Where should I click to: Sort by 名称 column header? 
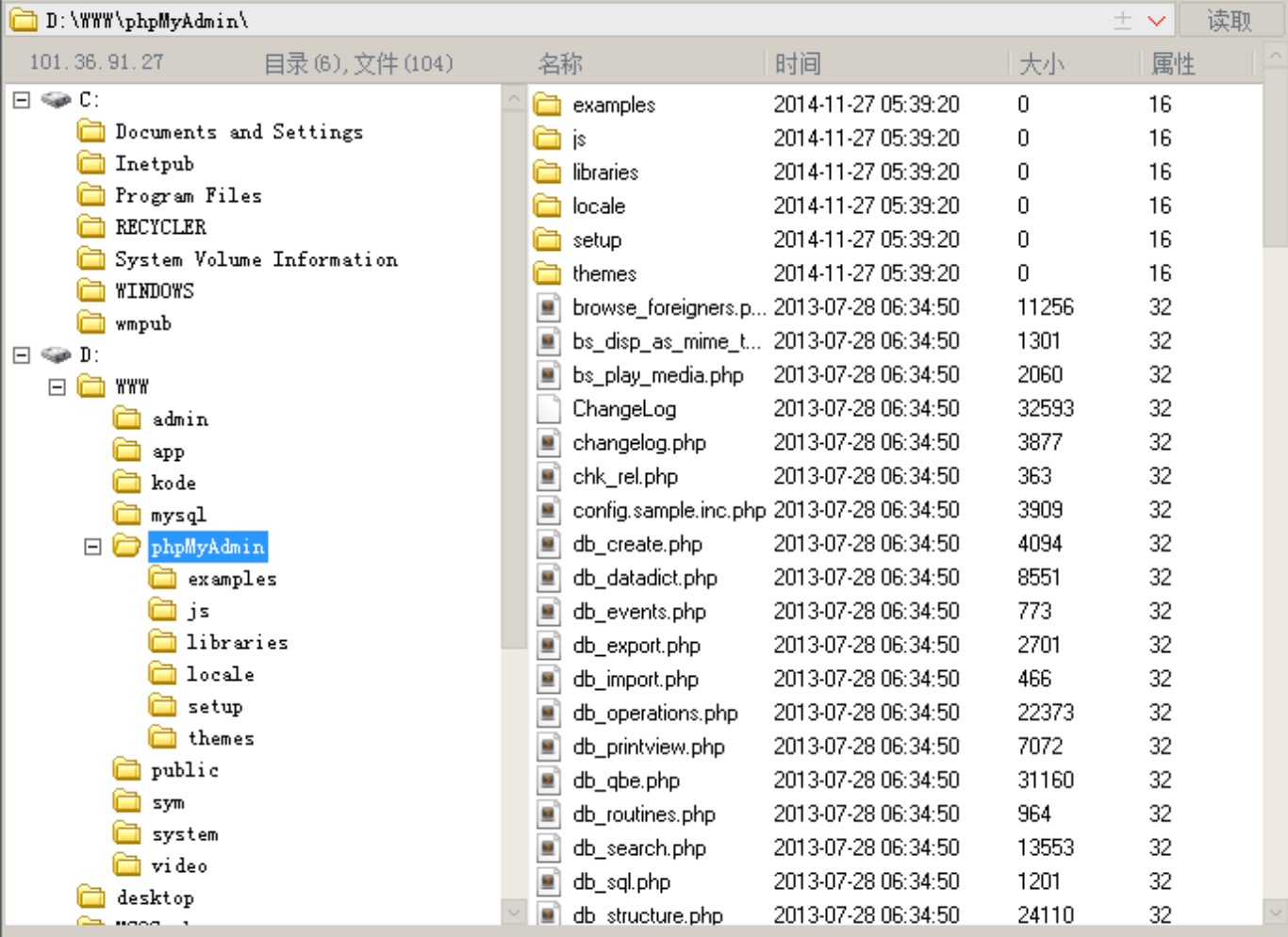tap(560, 64)
